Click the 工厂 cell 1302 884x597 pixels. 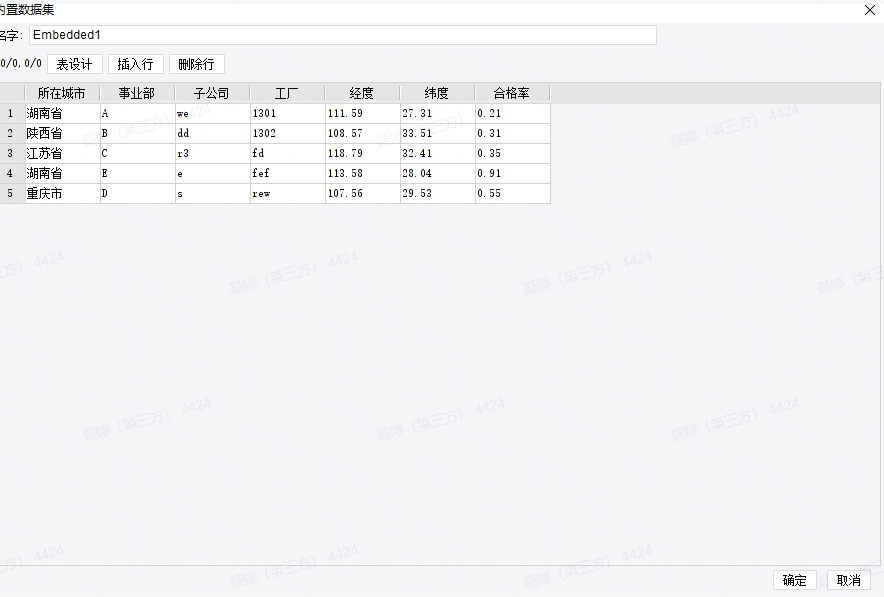(x=288, y=134)
